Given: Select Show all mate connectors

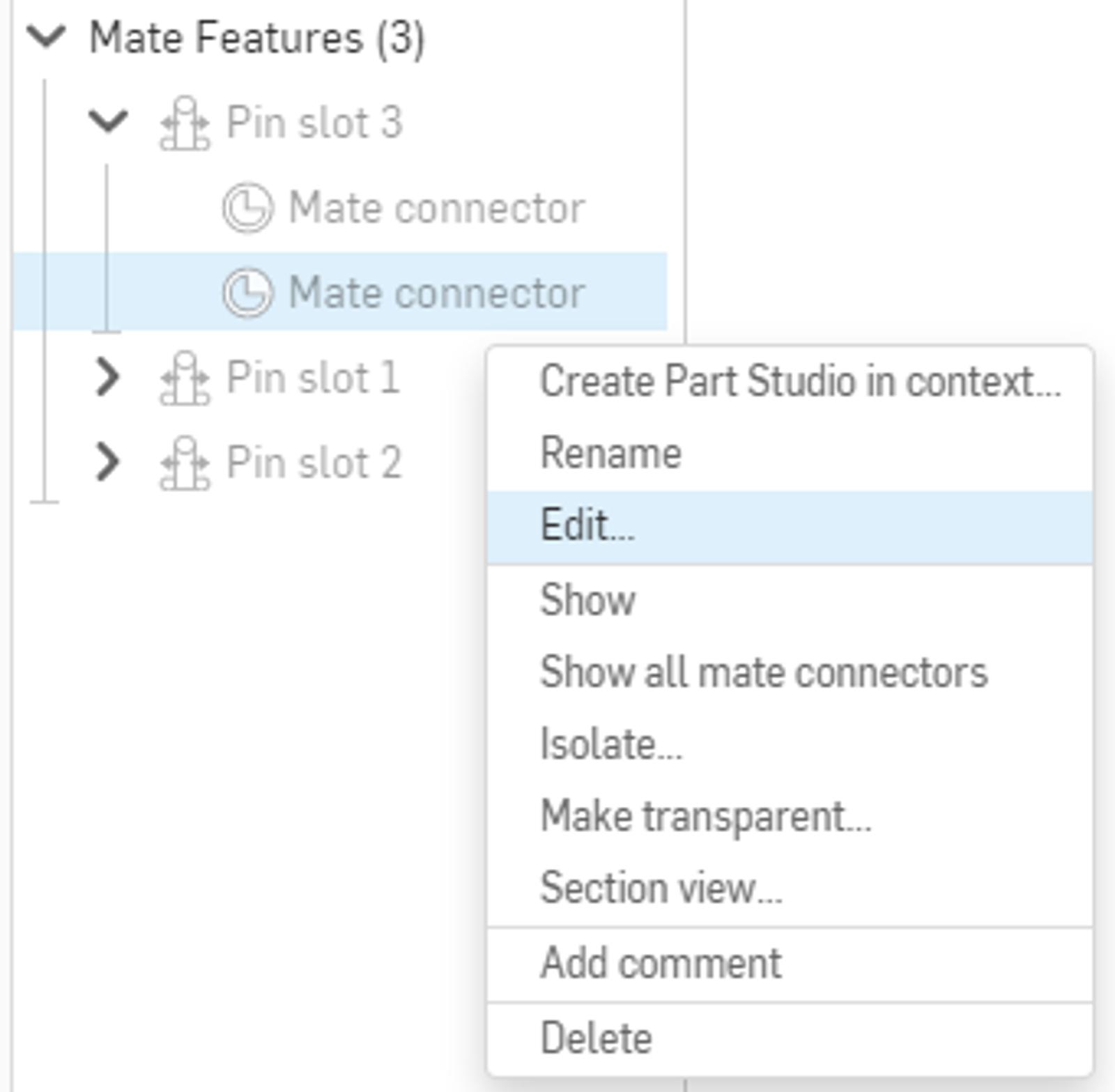Looking at the screenshot, I should coord(764,672).
